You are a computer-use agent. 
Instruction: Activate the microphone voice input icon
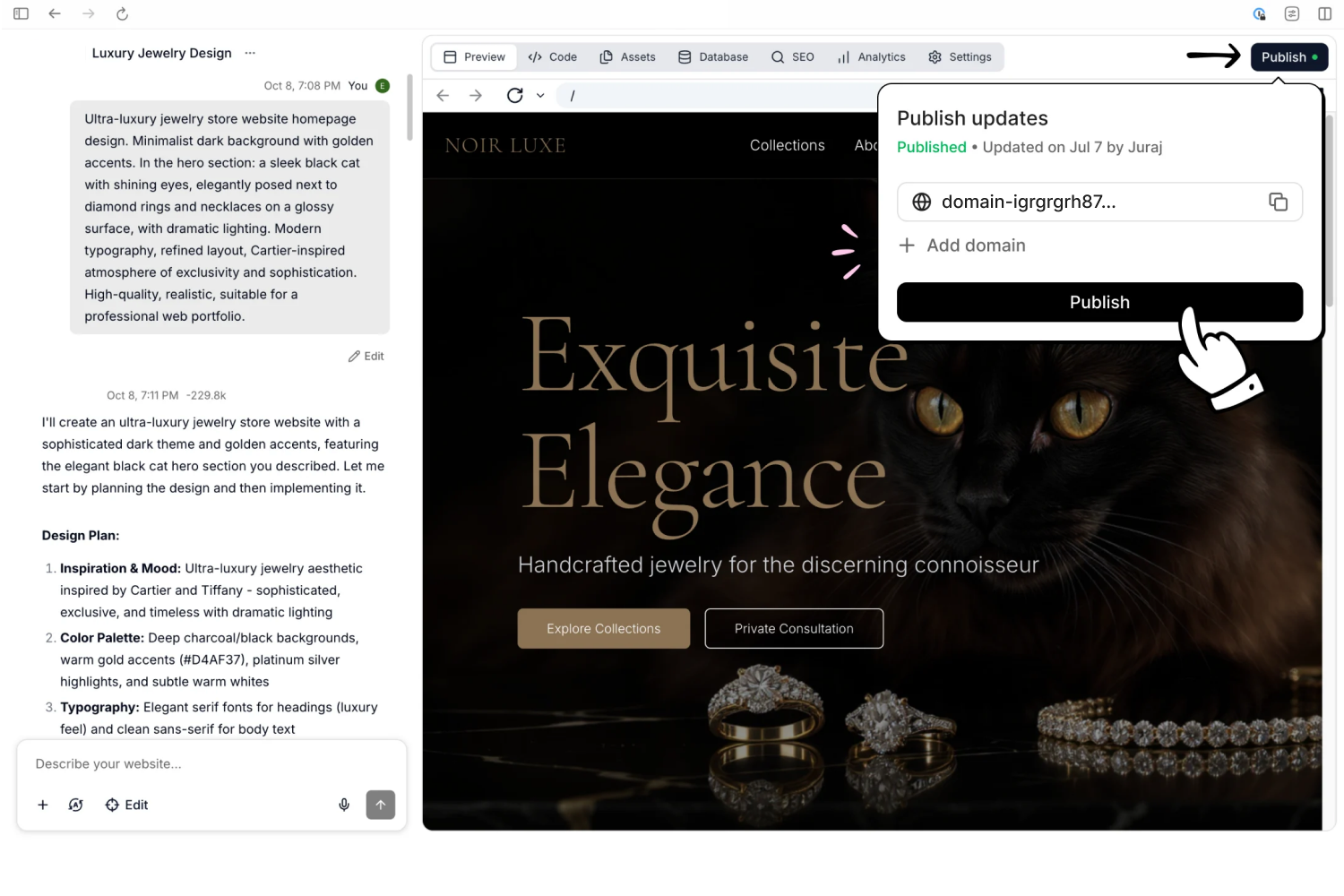344,805
